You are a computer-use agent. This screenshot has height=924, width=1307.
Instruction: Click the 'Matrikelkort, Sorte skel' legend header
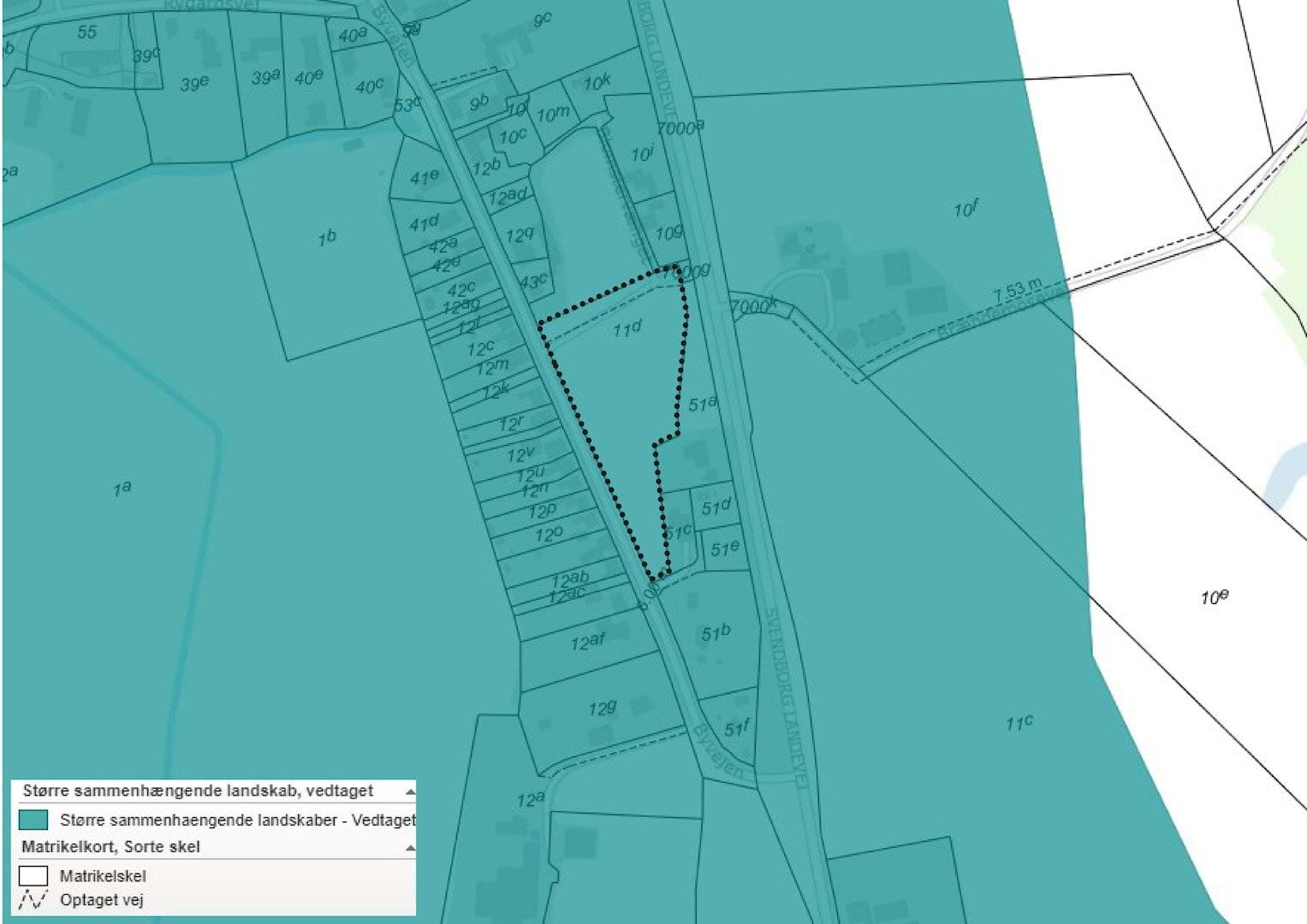click(x=110, y=847)
